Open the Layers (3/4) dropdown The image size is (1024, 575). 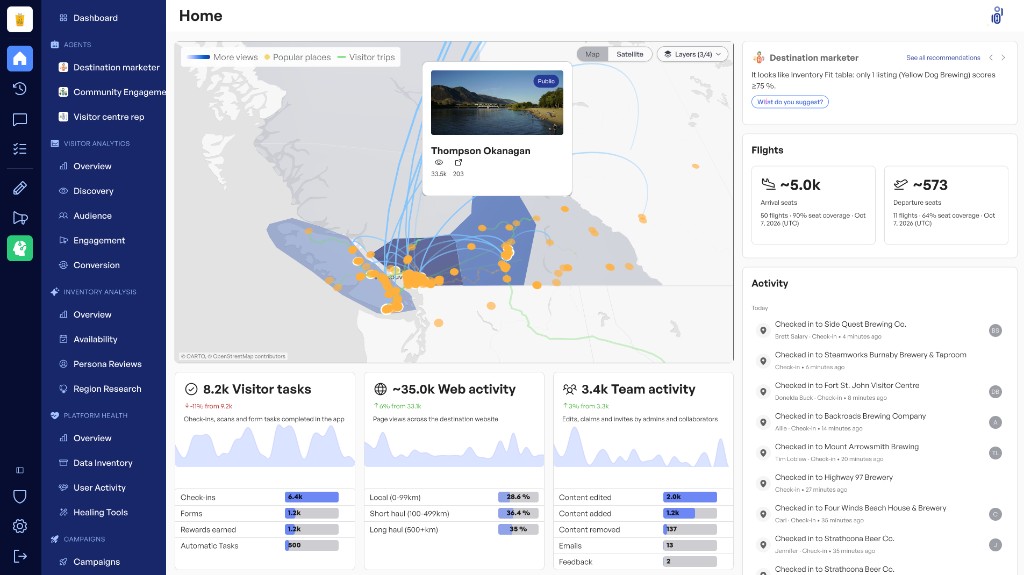[692, 54]
